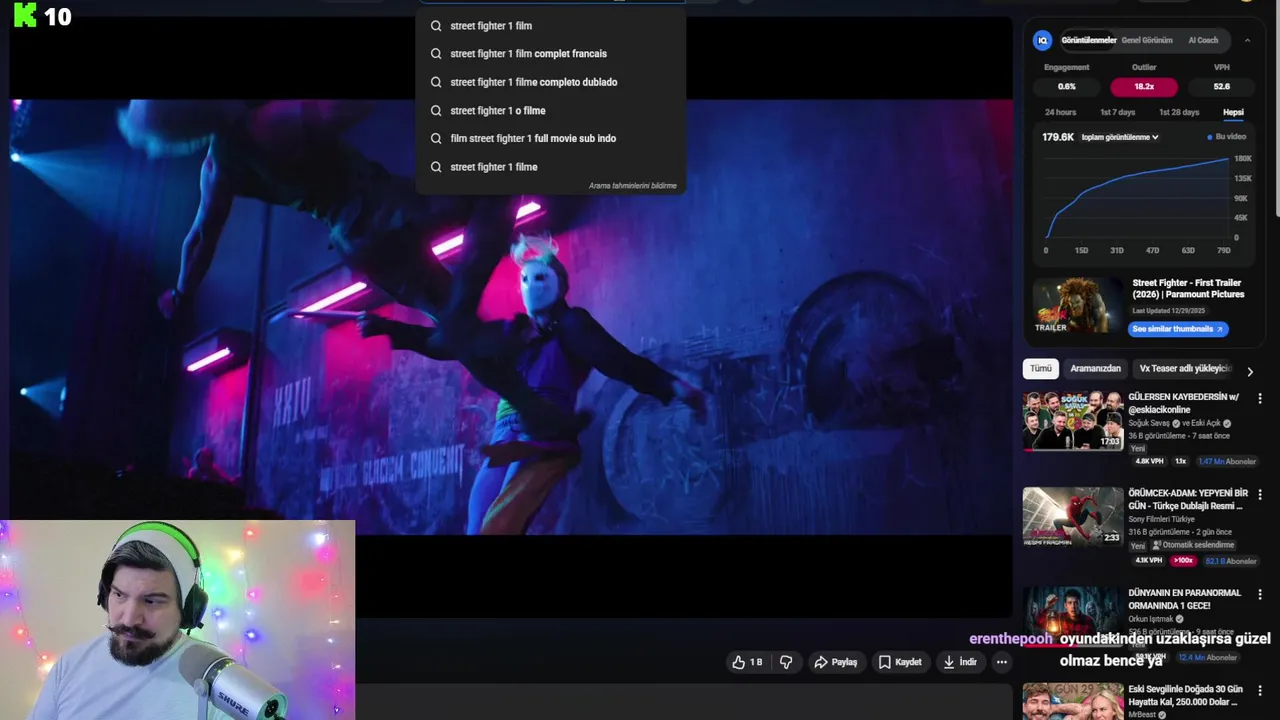Open the three-dot menu for 'Eski Sevgilinle Doğada' video

1260,692
